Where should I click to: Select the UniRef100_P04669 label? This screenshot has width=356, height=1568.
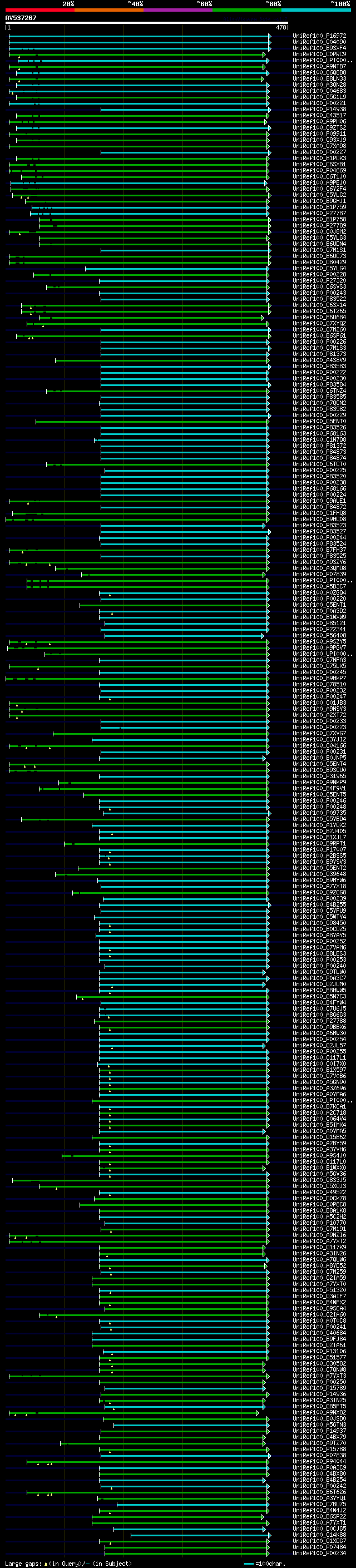(319, 170)
